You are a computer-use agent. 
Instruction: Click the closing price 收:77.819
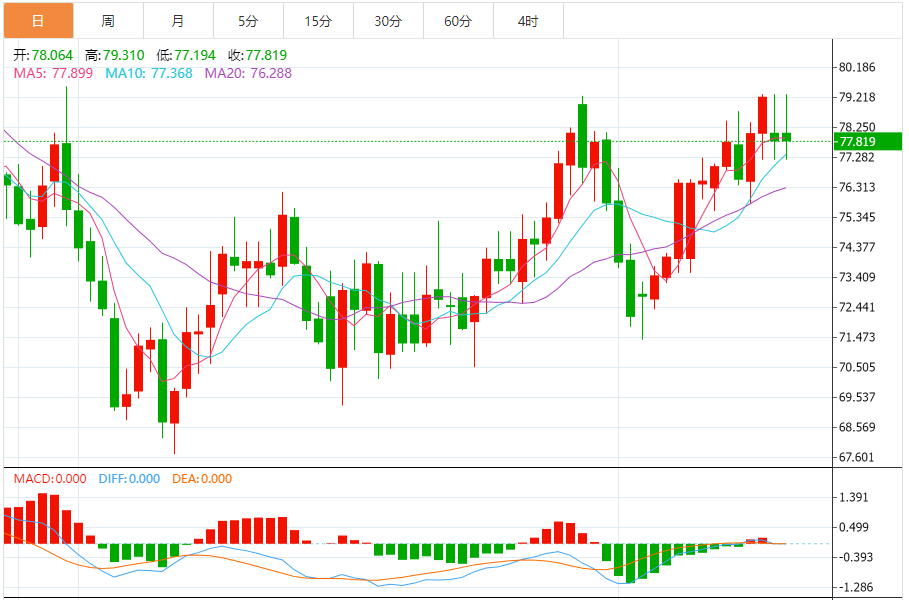[257, 55]
